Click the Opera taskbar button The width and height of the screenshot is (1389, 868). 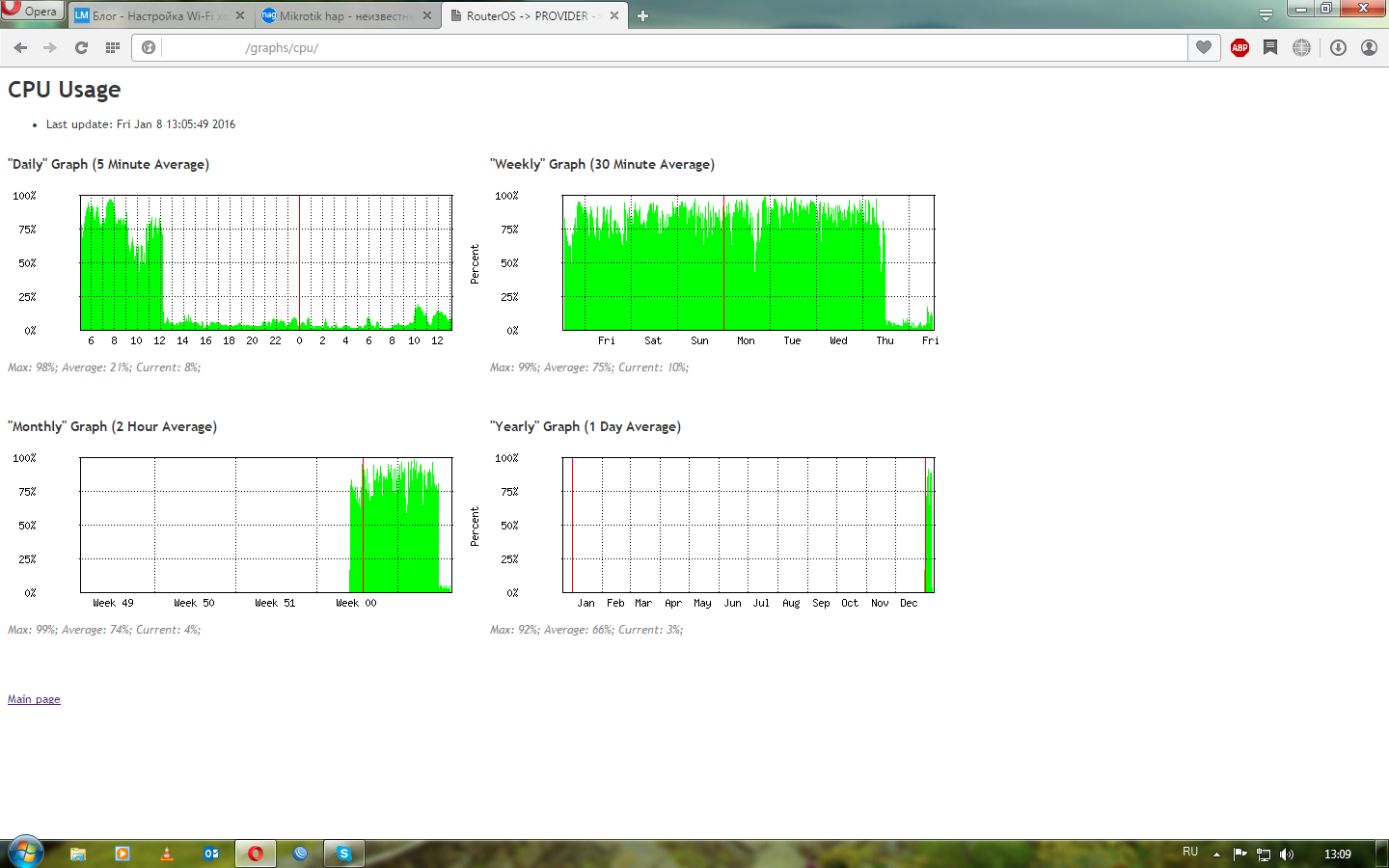coord(256,854)
